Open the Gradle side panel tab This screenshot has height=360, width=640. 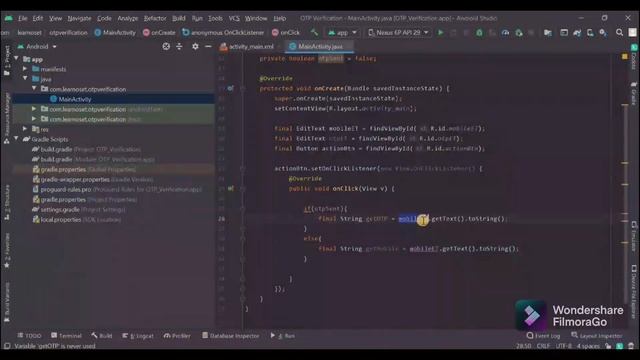pyautogui.click(x=634, y=93)
